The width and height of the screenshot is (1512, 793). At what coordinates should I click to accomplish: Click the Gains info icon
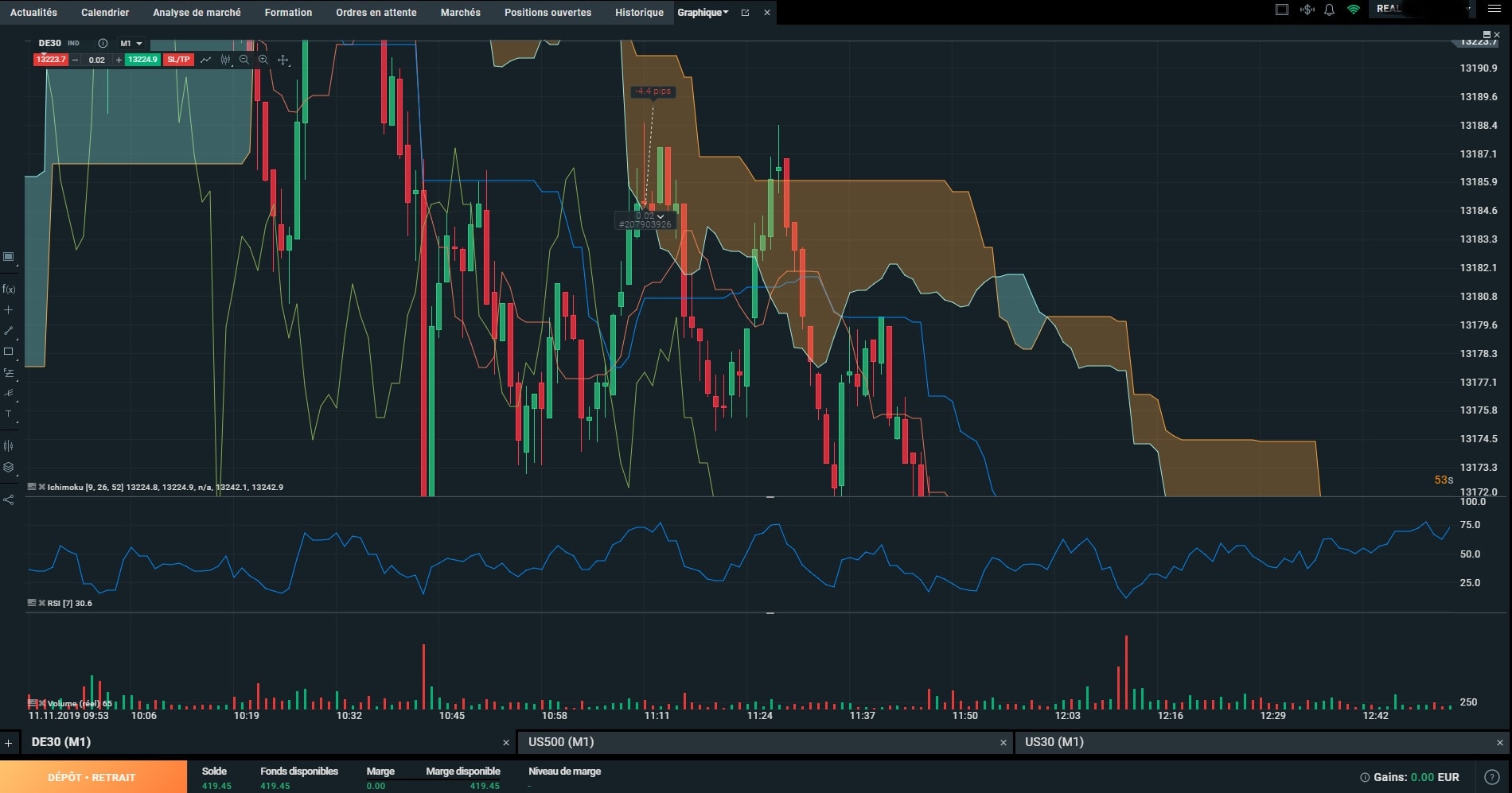coord(1365,777)
